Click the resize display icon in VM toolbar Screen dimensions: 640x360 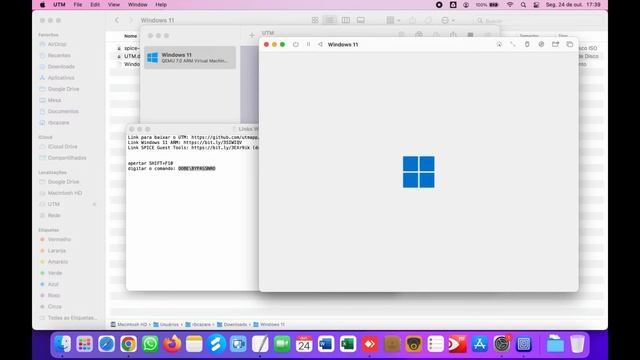(513, 44)
